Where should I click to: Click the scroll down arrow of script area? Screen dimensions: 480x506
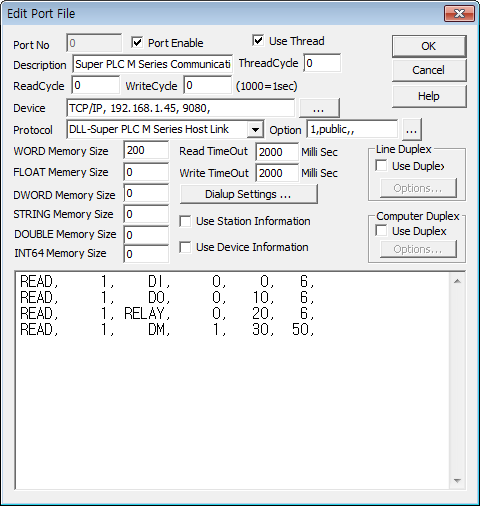pos(457,481)
